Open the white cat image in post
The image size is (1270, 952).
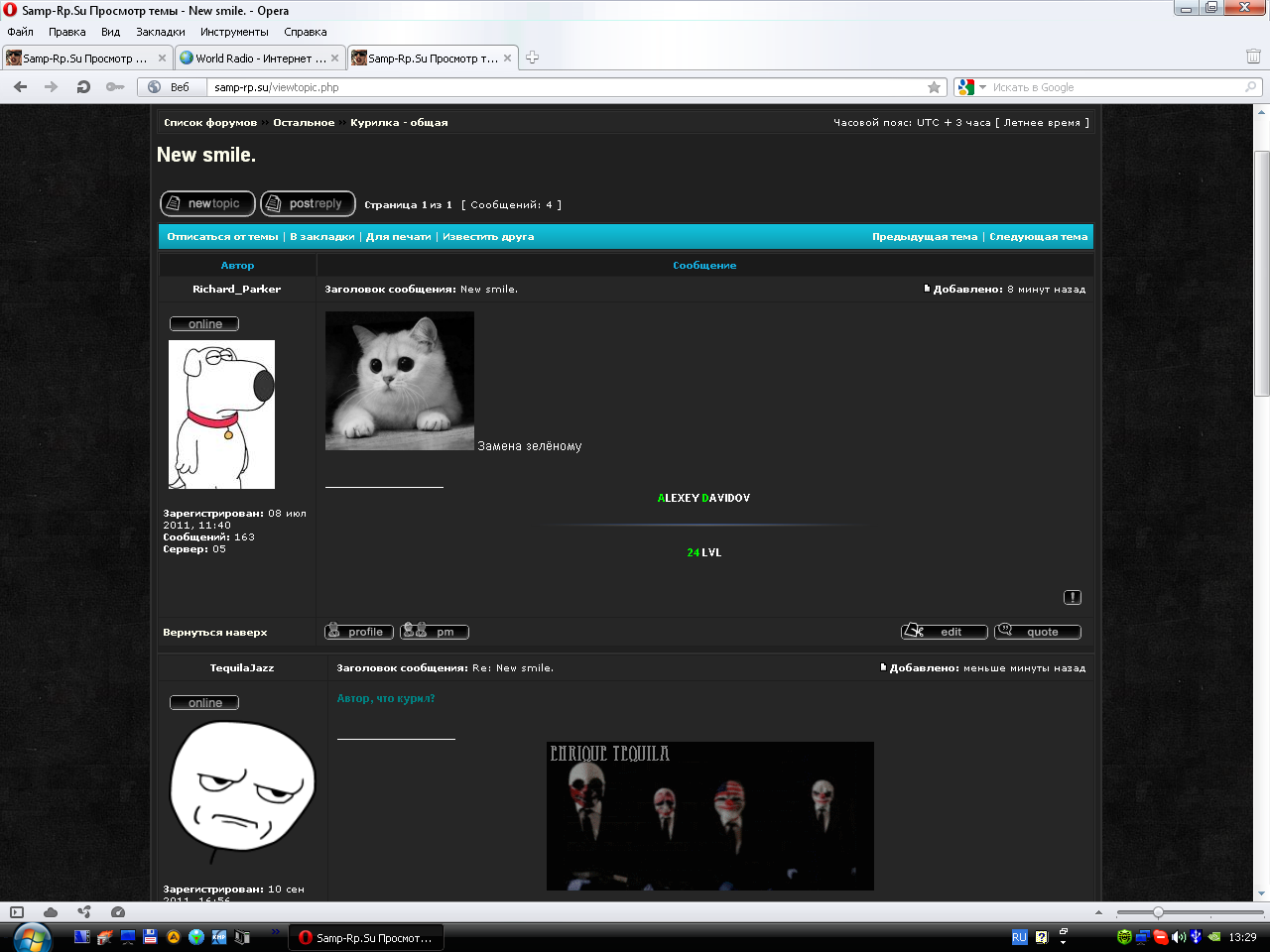click(x=400, y=381)
